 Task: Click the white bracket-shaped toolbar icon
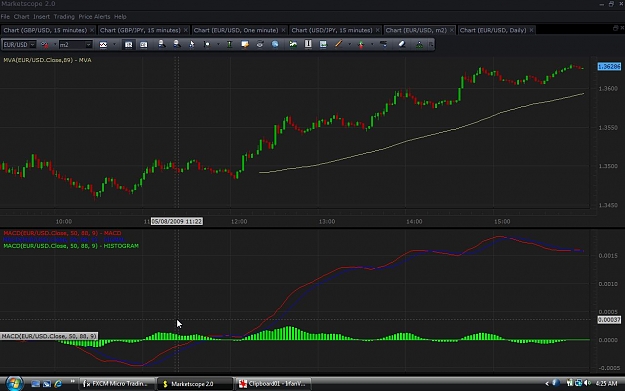[x=308, y=44]
